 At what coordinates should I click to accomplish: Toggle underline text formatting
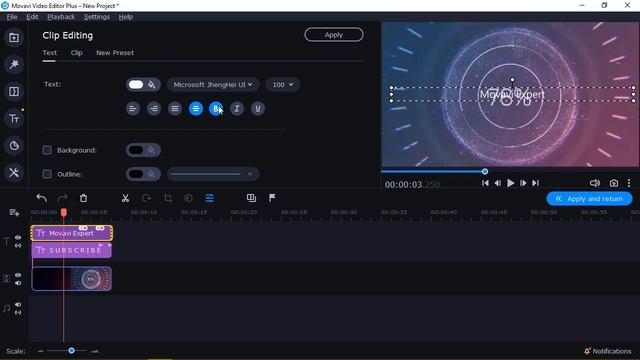[x=258, y=109]
